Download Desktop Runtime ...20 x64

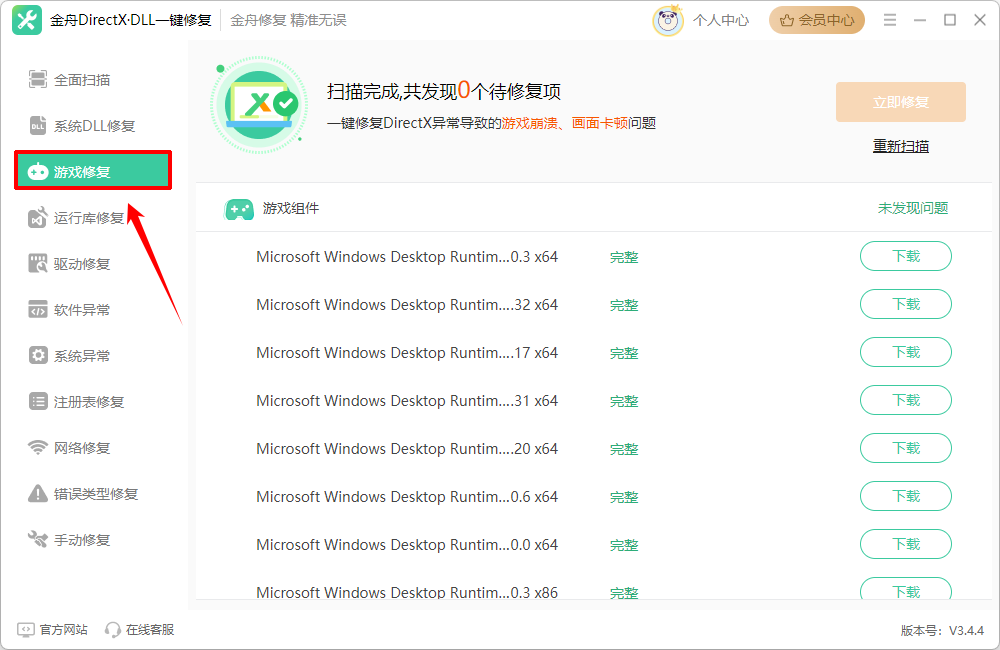click(x=906, y=448)
